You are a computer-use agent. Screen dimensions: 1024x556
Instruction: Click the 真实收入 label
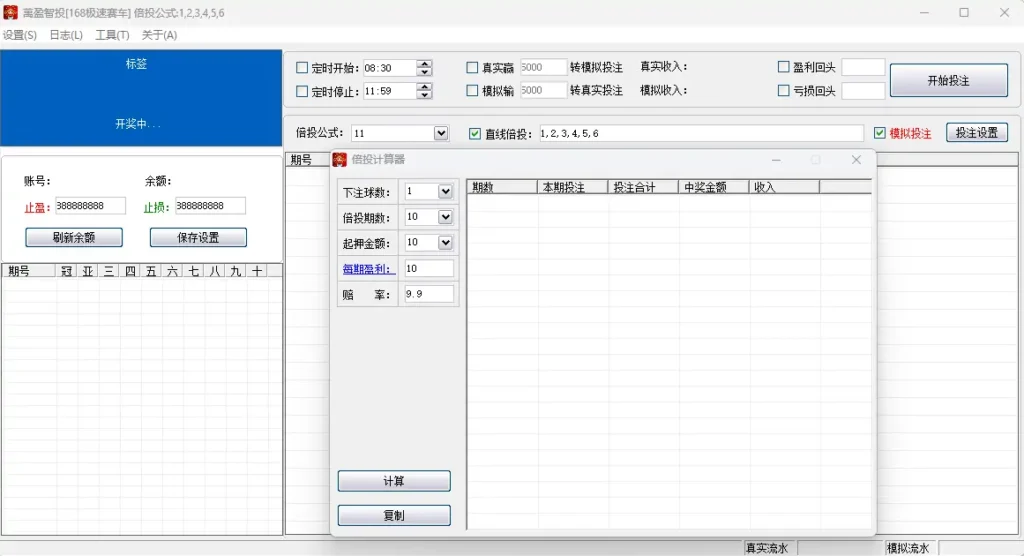663,67
